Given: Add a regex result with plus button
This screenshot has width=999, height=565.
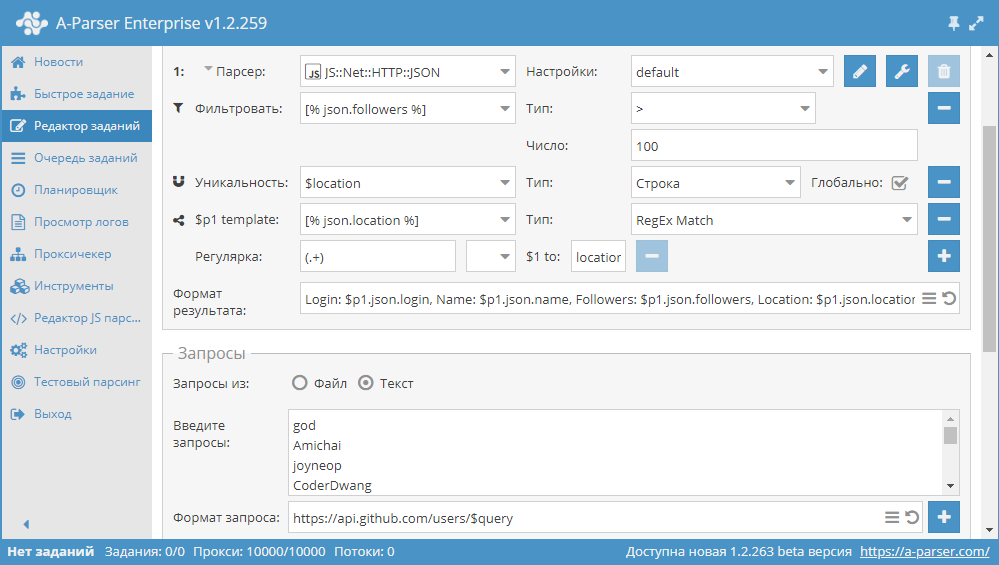Looking at the screenshot, I should (944, 256).
